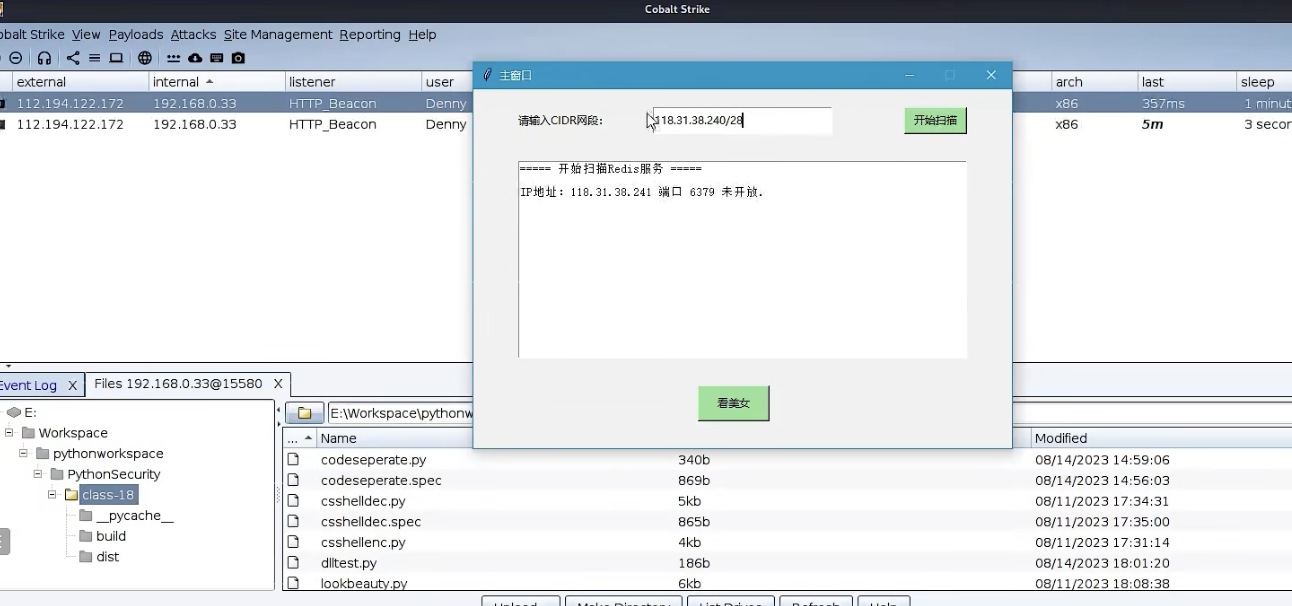The image size is (1292, 606).
Task: Click the CIDR input field with 118.31.38.240/28
Action: pyautogui.click(x=742, y=120)
